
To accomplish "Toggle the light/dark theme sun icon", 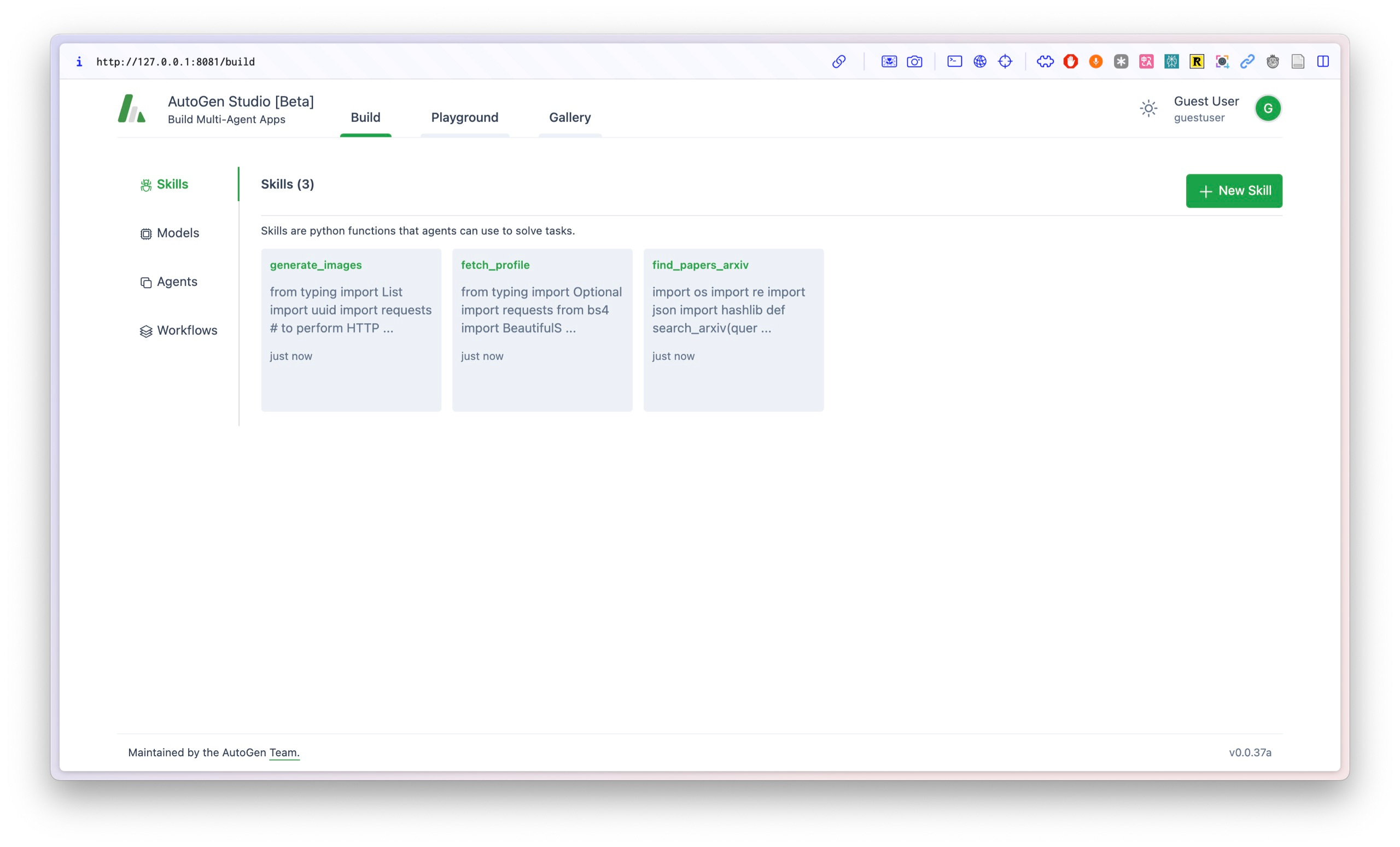I will tap(1148, 108).
